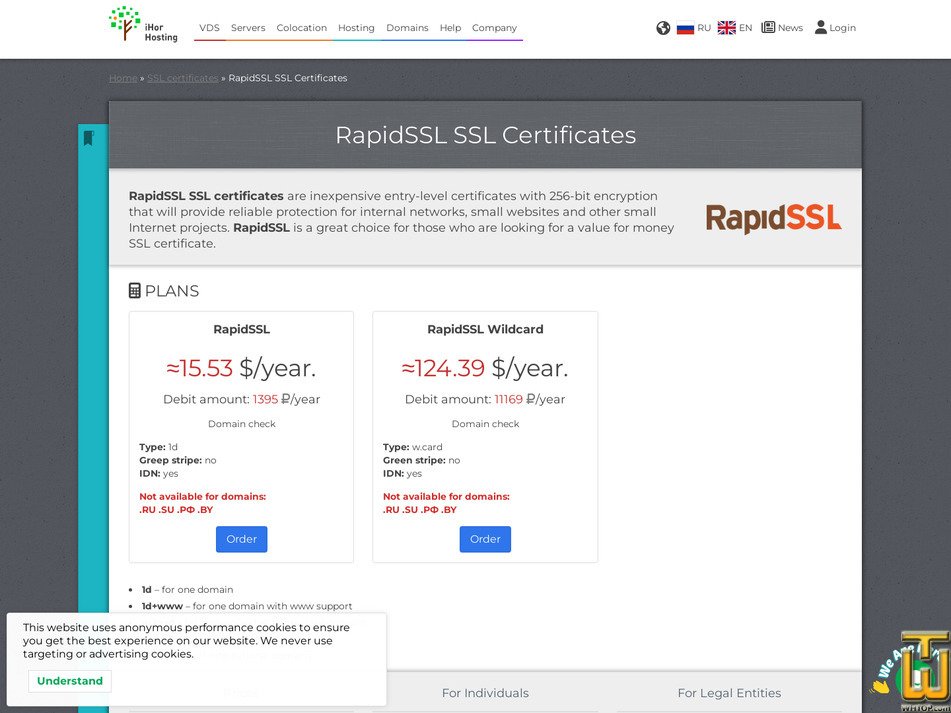Image resolution: width=951 pixels, height=713 pixels.
Task: Select the UK flag for English
Action: pos(727,28)
